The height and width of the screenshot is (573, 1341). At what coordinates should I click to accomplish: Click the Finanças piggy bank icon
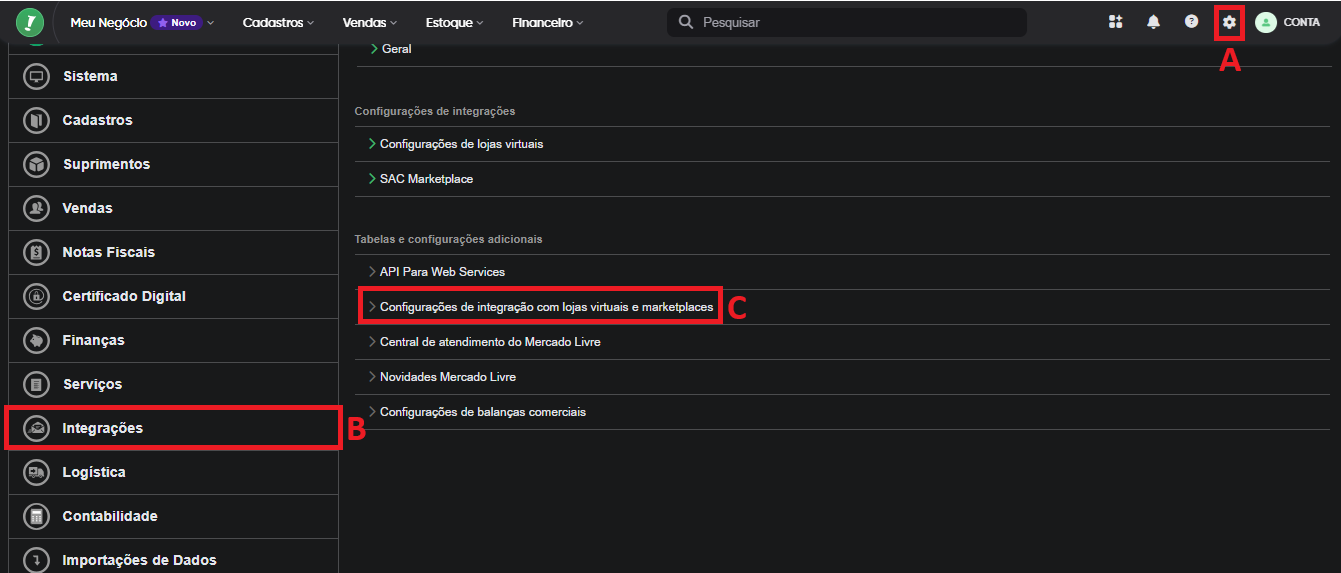[x=36, y=340]
